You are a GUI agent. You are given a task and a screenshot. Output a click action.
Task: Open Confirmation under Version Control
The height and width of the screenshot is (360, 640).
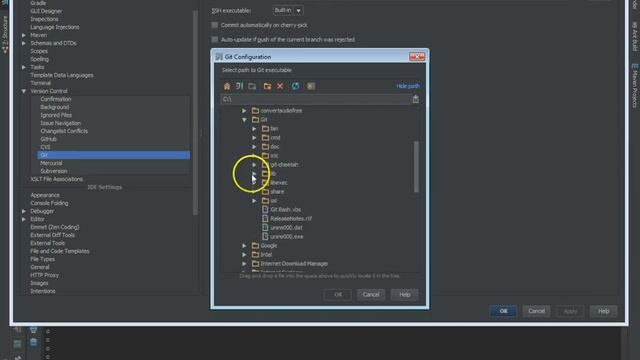(56, 99)
